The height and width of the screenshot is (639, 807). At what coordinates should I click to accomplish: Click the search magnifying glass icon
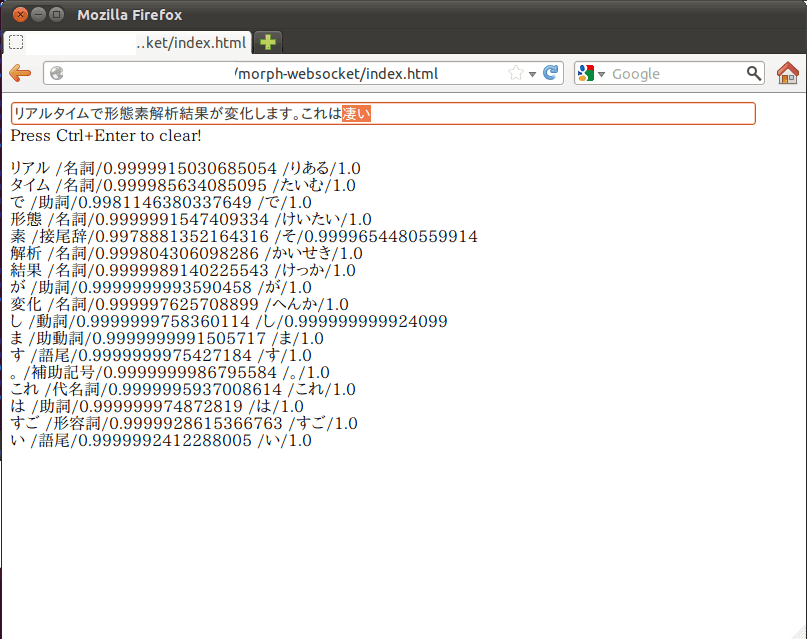tap(754, 74)
